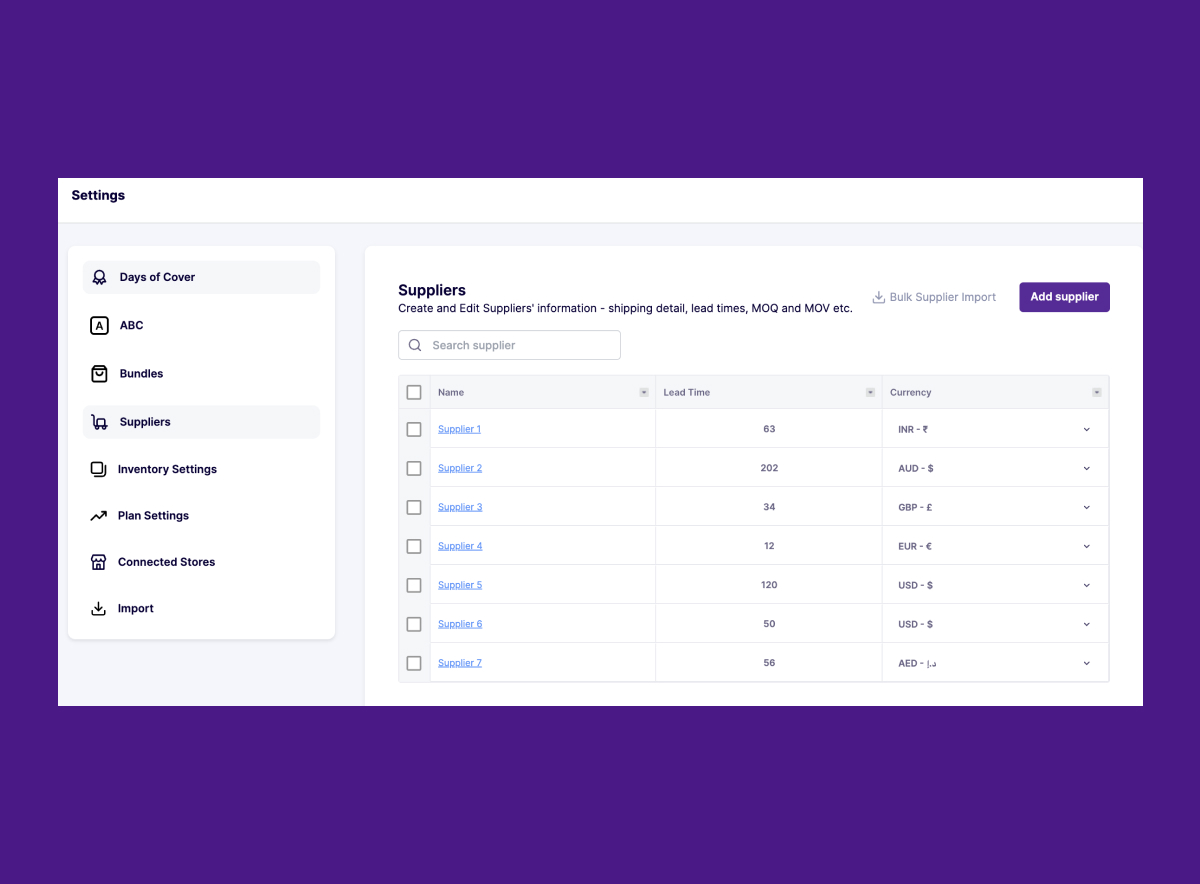Tick the Supplier 5 checkbox
Image resolution: width=1200 pixels, height=884 pixels.
(x=414, y=585)
